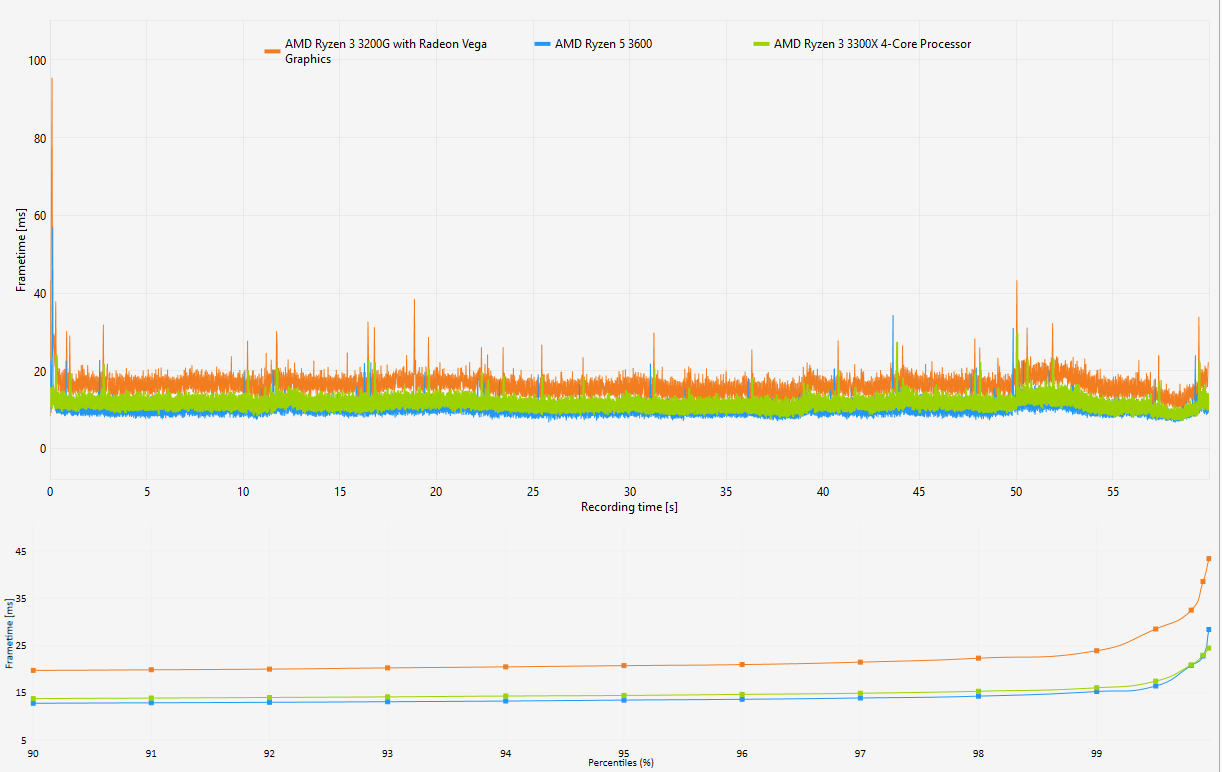Screen dimensions: 1222x772
Task: Click the 100 tick on the frametime axis
Action: coord(38,61)
